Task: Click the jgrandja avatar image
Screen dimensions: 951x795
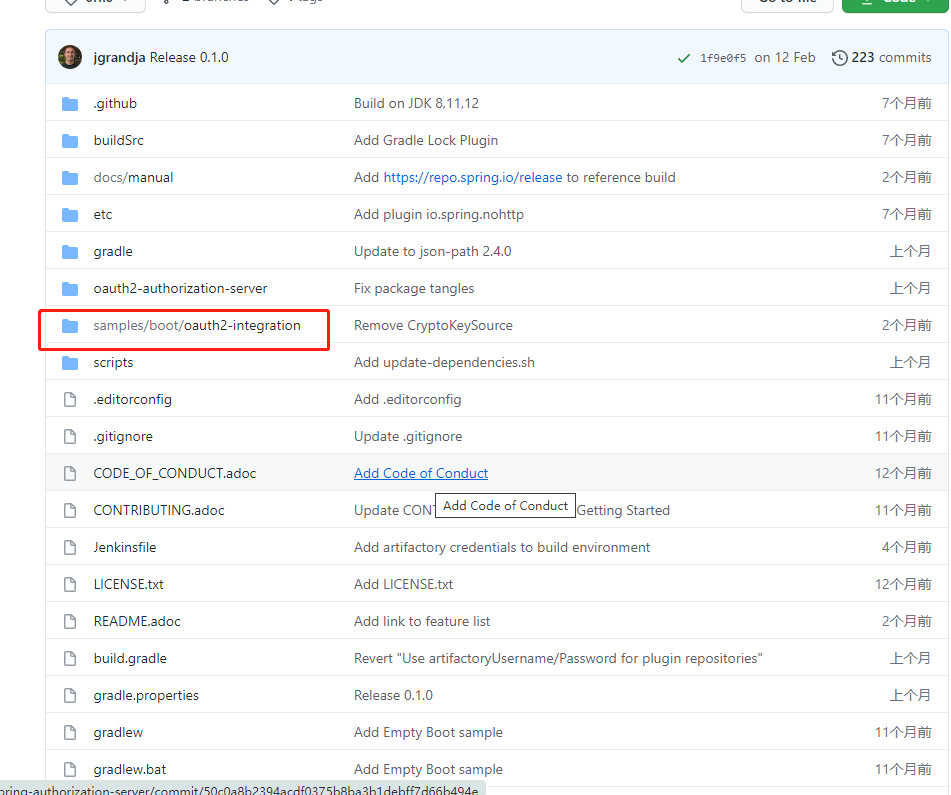Action: [x=70, y=57]
